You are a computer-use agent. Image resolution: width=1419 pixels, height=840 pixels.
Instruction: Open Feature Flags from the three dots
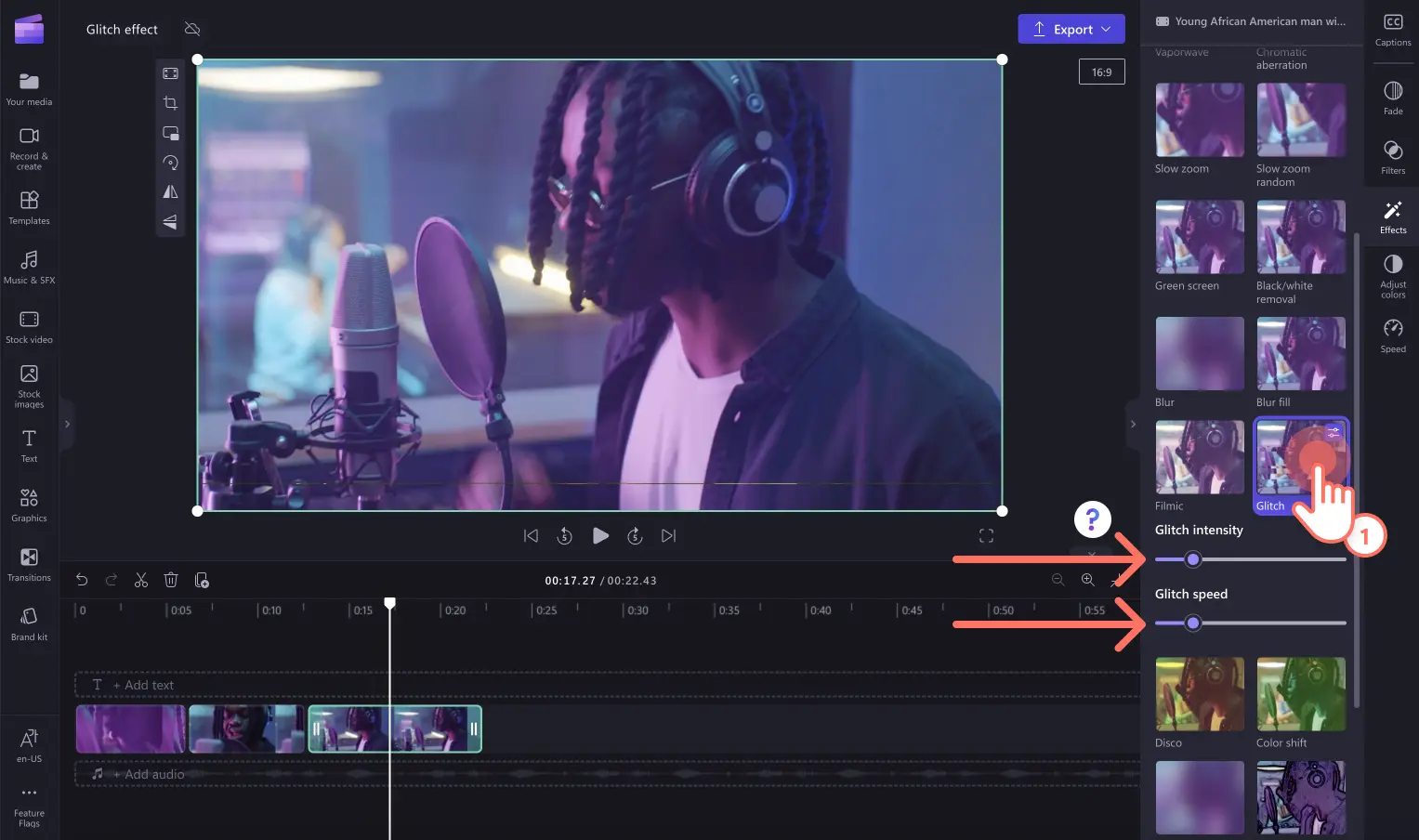[x=29, y=806]
